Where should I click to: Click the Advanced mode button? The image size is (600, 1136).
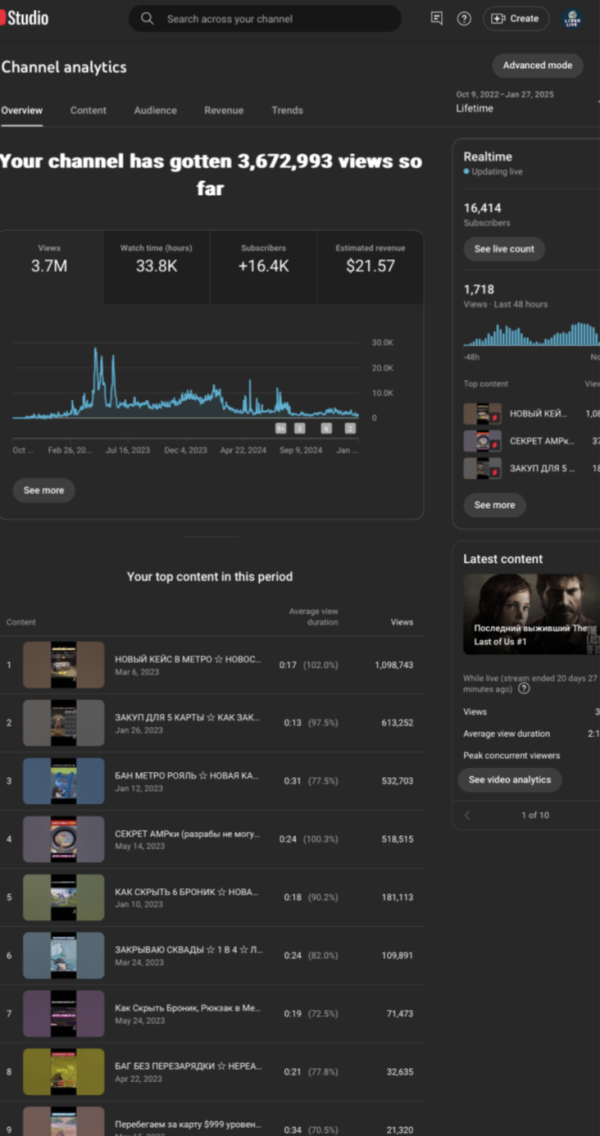click(537, 65)
